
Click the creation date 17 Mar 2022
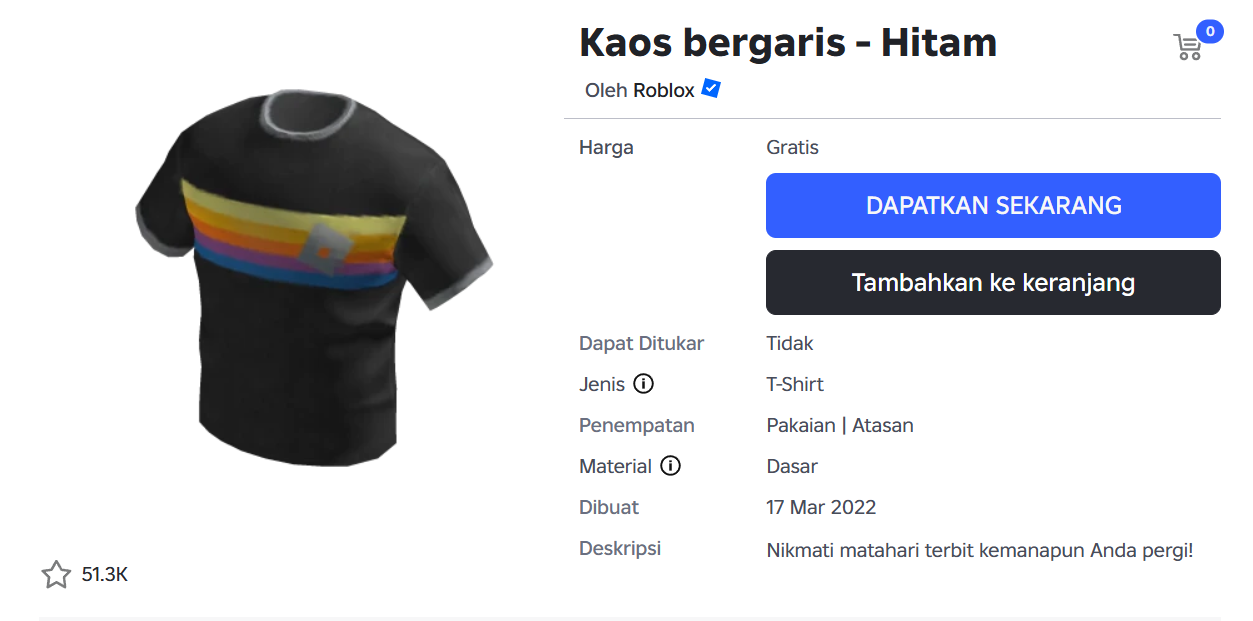point(821,506)
